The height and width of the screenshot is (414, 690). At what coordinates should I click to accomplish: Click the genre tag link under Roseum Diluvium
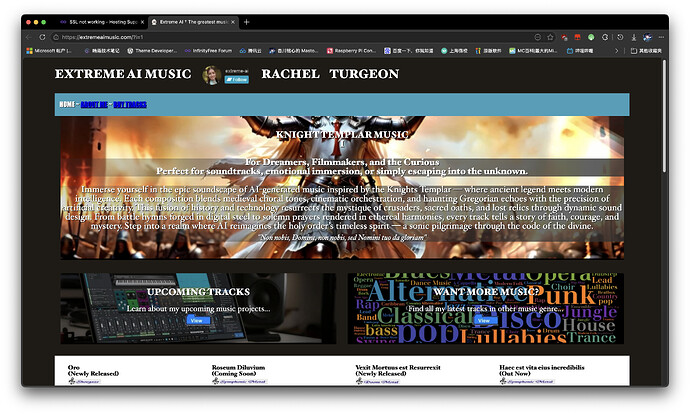click(x=242, y=381)
